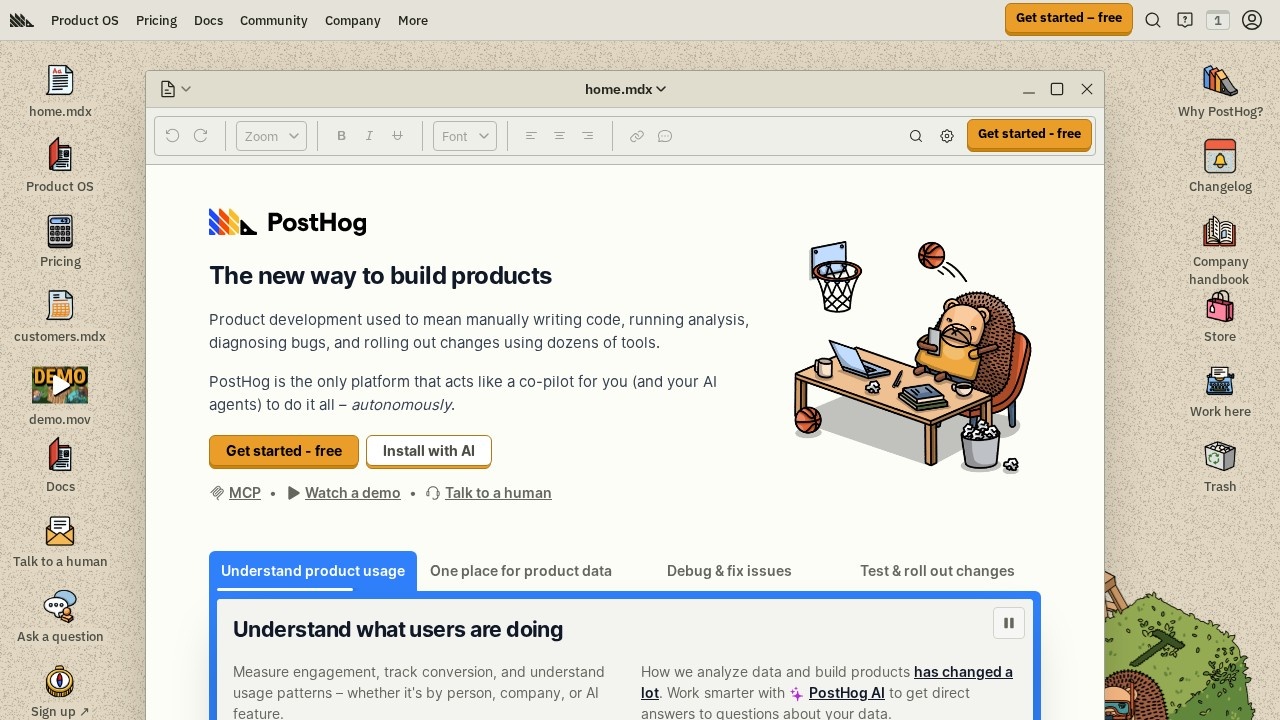Toggle bold formatting in the editor toolbar

(341, 135)
